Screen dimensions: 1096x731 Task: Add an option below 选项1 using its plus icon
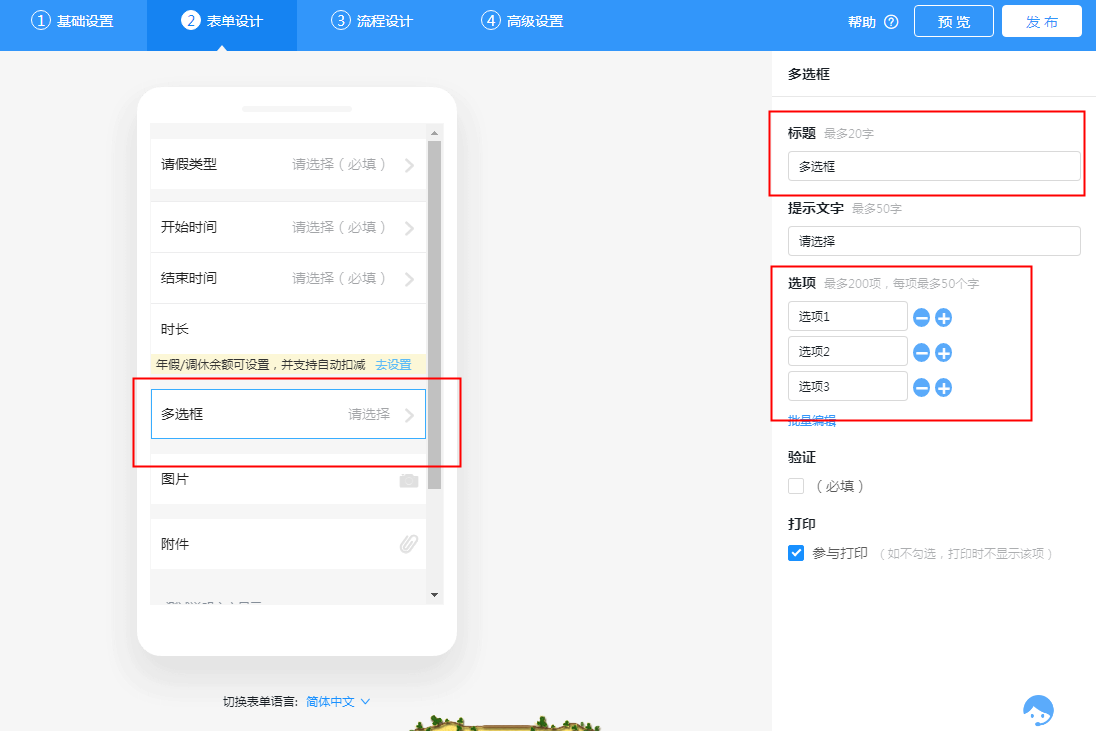coord(941,316)
